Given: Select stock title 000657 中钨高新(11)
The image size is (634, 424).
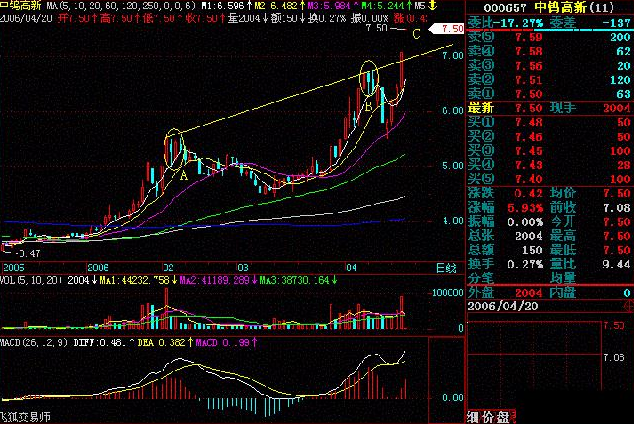Looking at the screenshot, I should (549, 7).
